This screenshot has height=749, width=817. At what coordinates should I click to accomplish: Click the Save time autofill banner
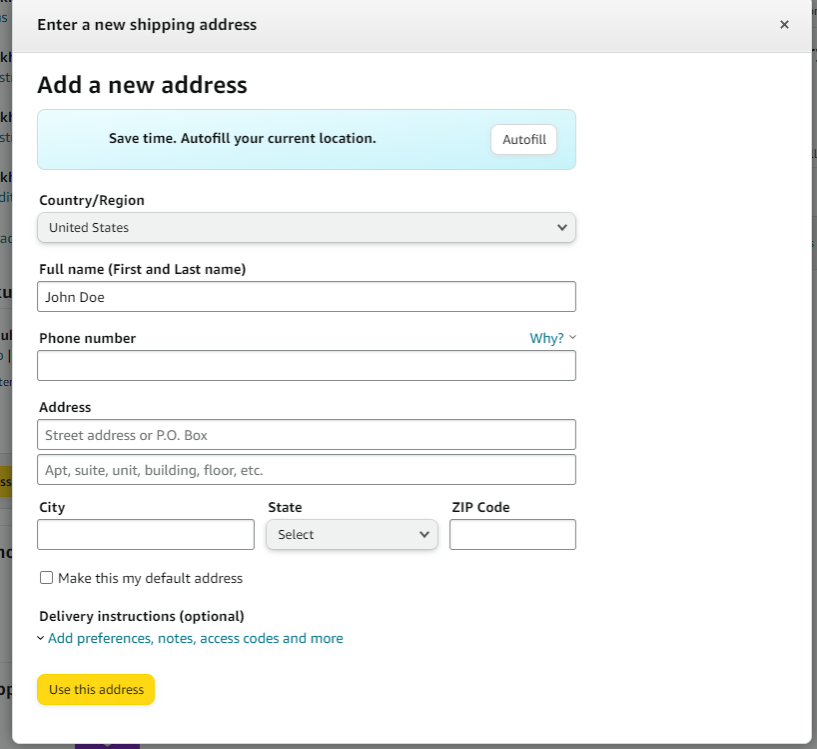click(x=306, y=139)
